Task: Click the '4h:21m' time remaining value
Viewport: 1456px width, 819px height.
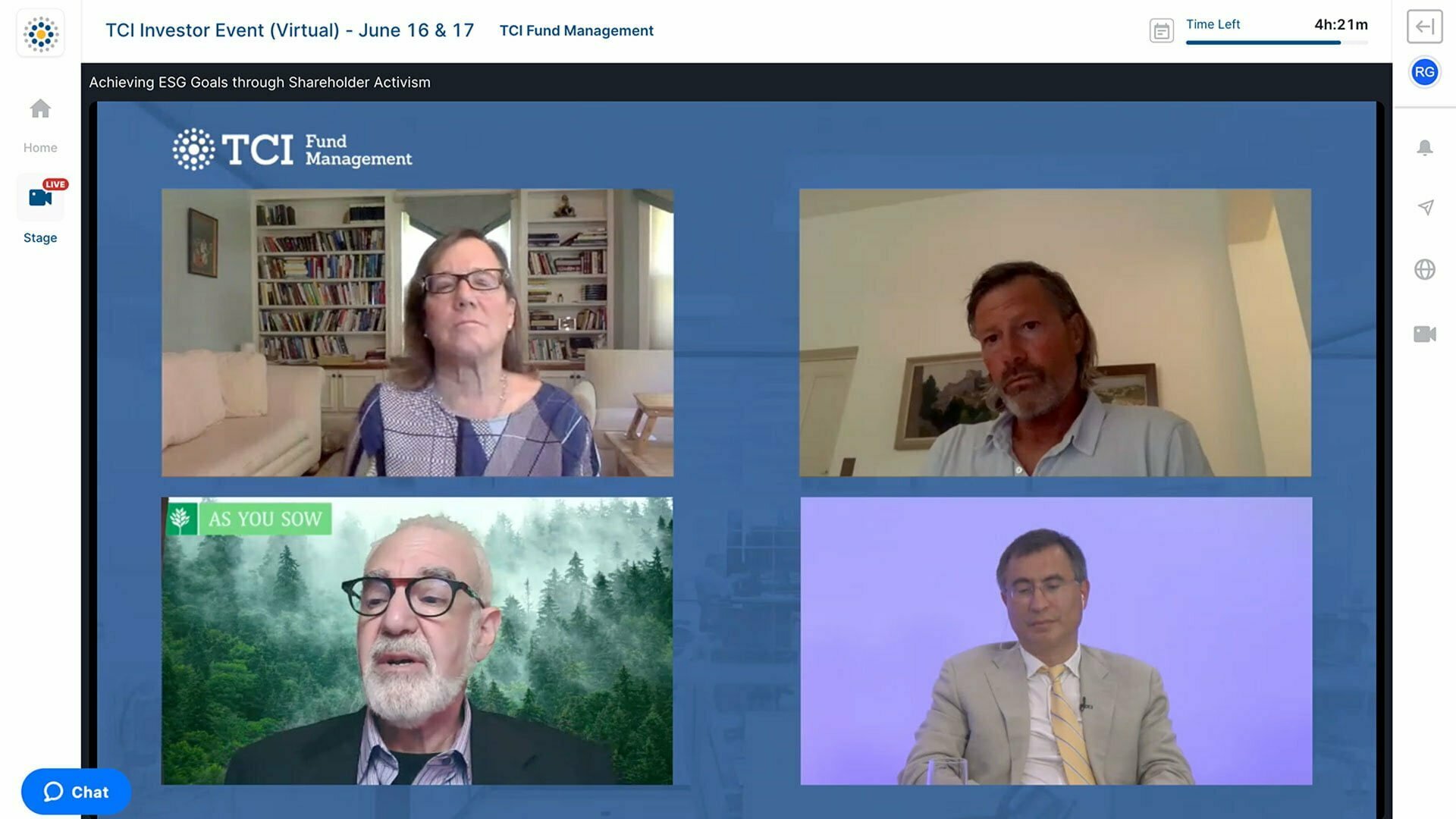Action: pyautogui.click(x=1341, y=24)
